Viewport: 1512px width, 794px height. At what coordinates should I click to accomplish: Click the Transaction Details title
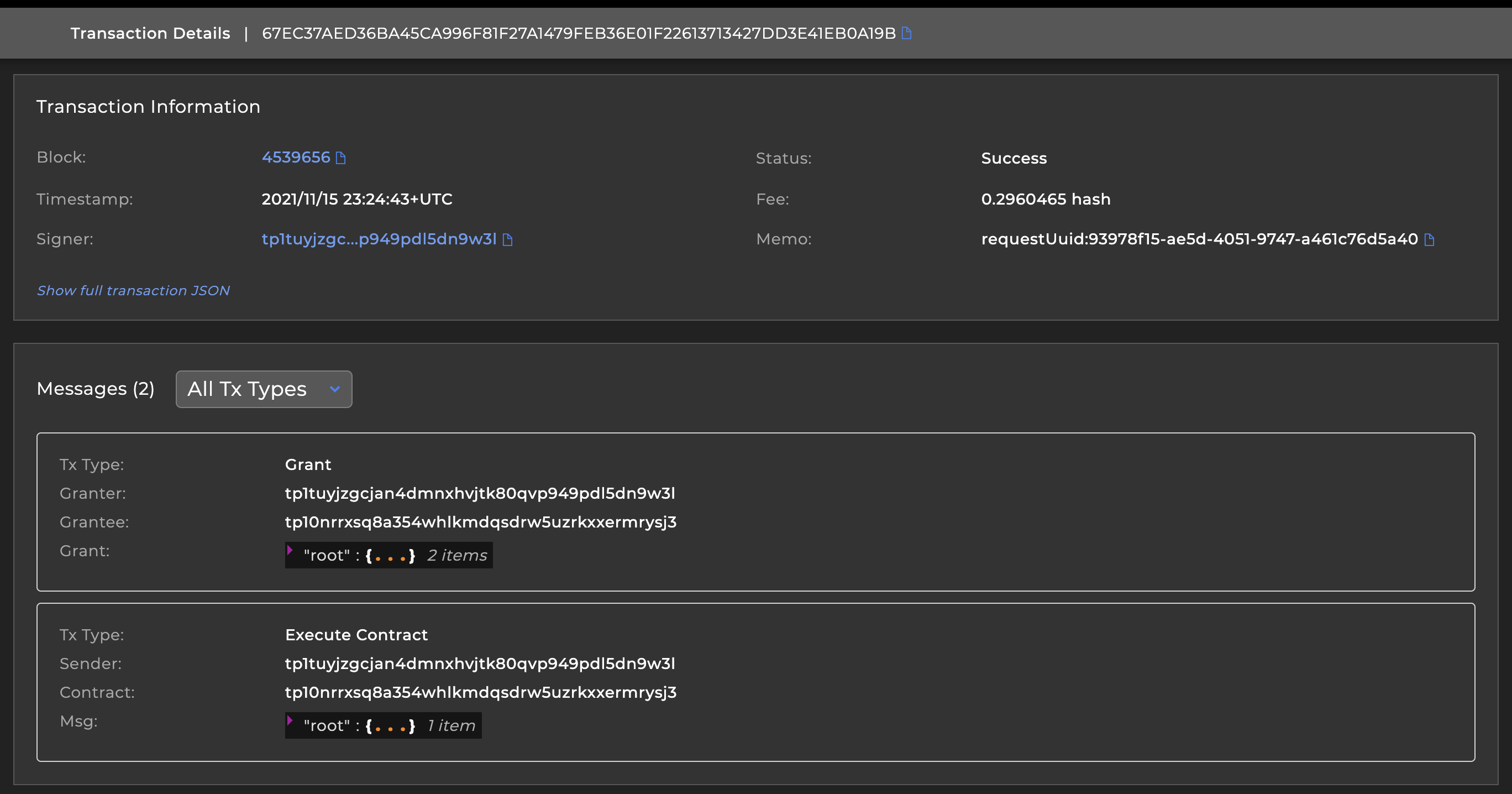150,33
